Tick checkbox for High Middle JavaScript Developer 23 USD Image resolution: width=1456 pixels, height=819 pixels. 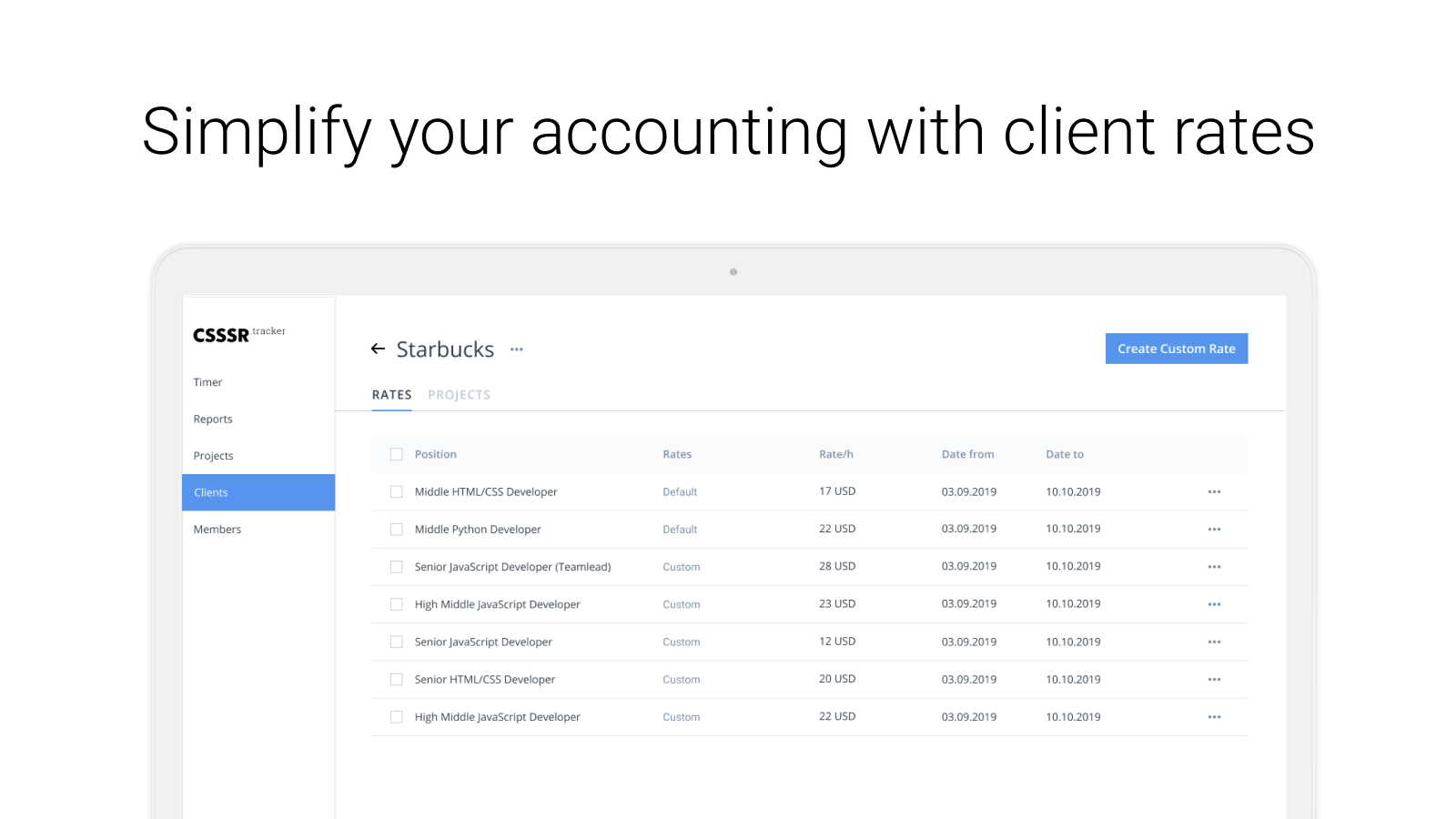coord(397,604)
